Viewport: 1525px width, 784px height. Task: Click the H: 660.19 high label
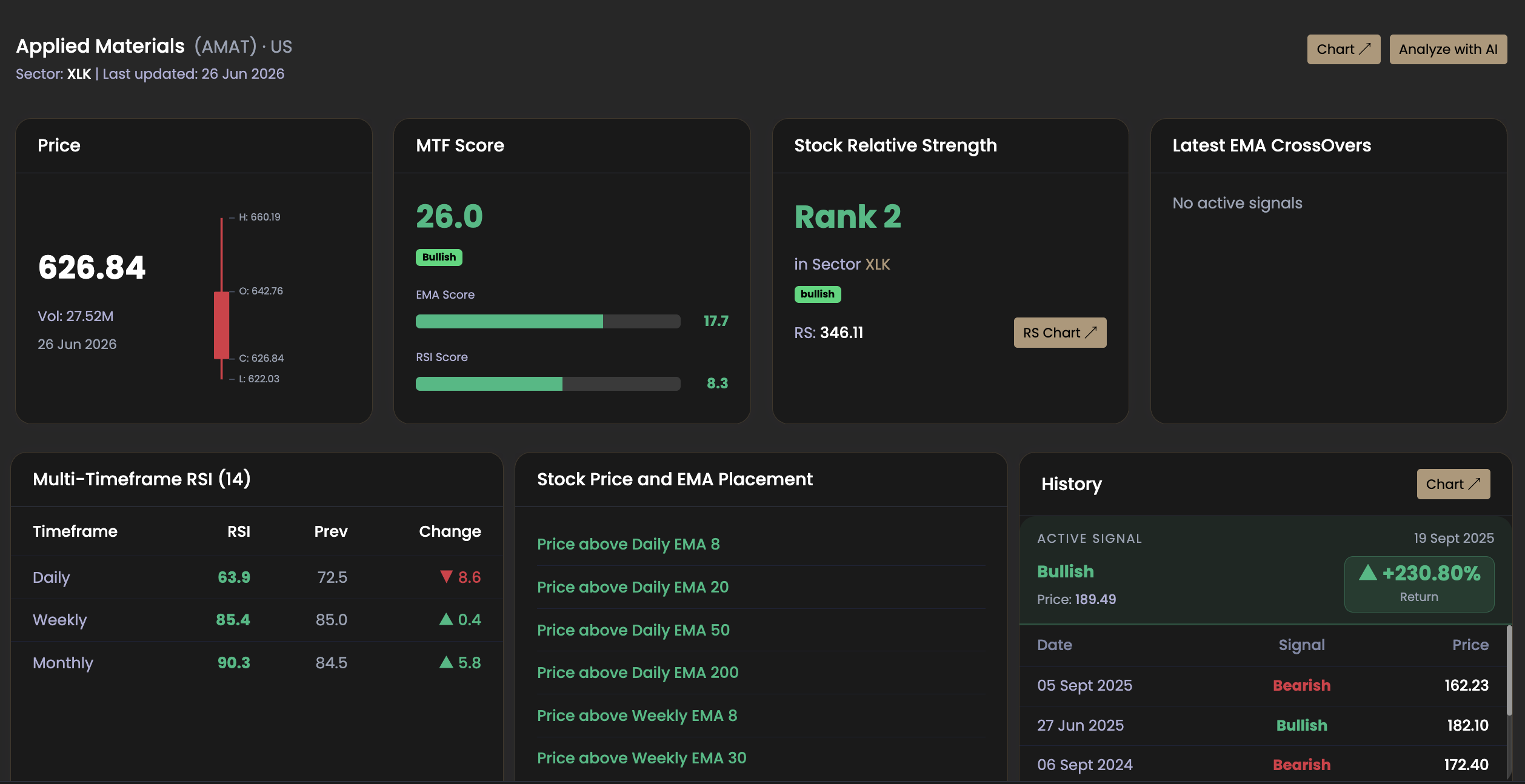coord(259,217)
